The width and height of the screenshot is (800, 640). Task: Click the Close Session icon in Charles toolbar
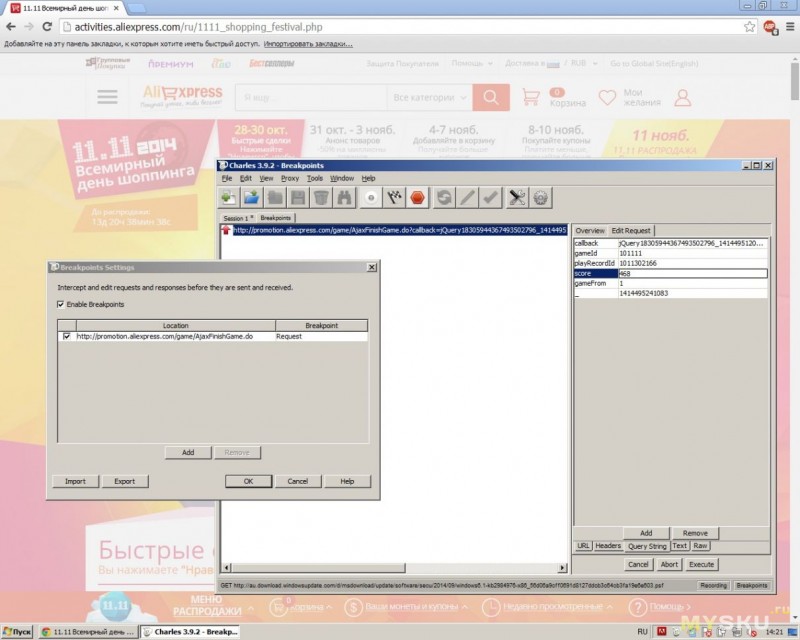coord(275,198)
